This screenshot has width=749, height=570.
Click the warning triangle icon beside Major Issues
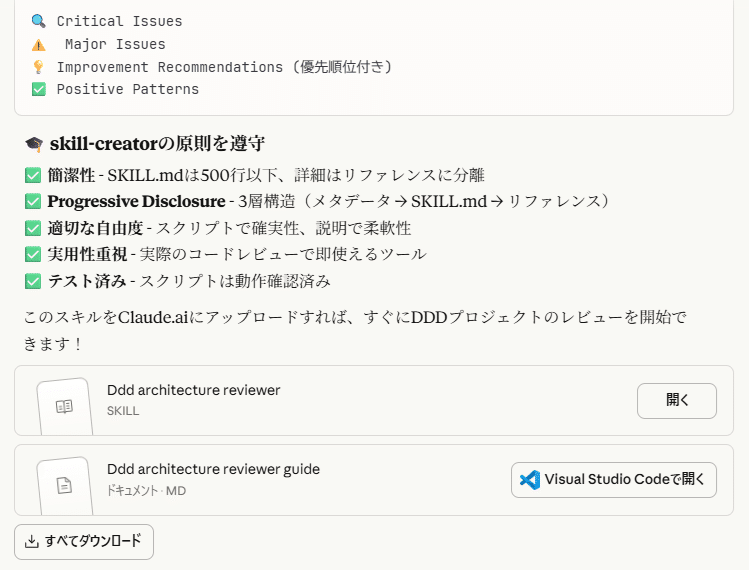pos(38,44)
